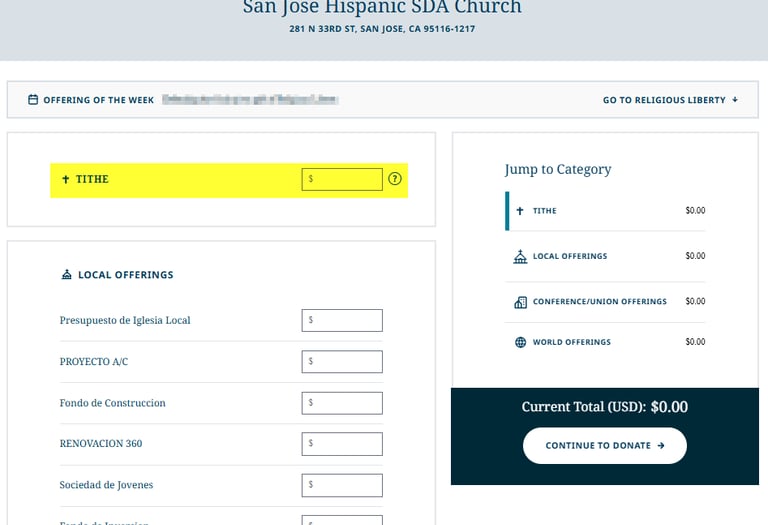Click the Jump to Category heading

[558, 169]
